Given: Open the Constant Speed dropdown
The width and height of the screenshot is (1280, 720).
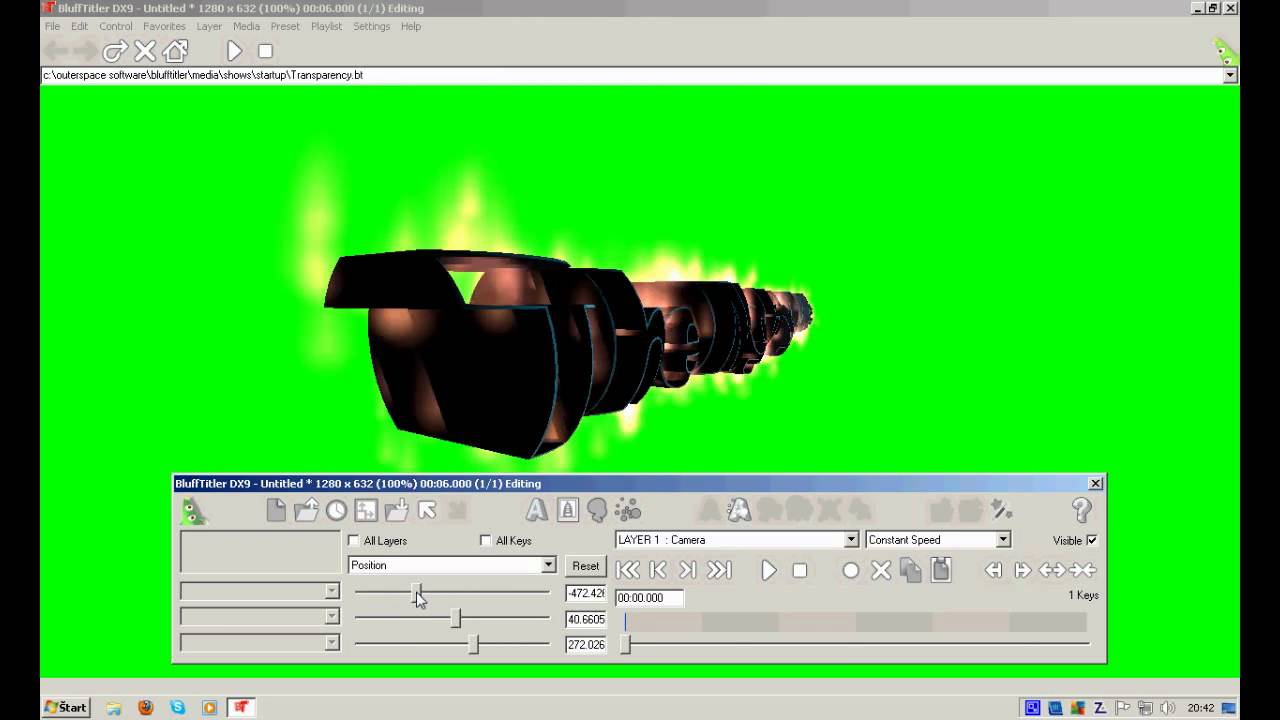Looking at the screenshot, I should [x=1003, y=540].
